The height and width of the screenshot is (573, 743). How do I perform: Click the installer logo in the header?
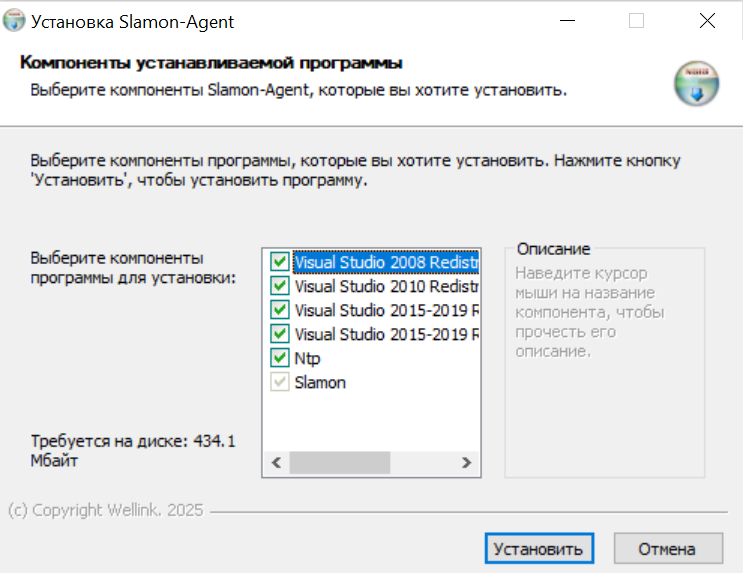click(x=696, y=83)
